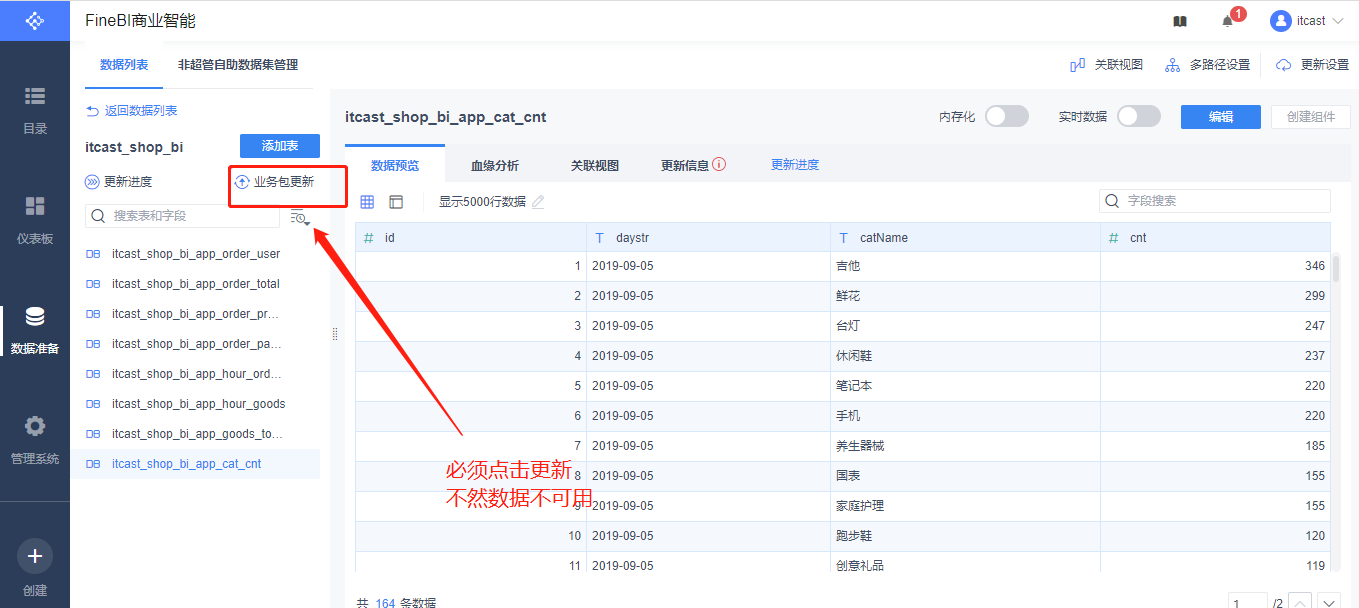Click the 业务包更新 link
The height and width of the screenshot is (608, 1359).
(284, 182)
